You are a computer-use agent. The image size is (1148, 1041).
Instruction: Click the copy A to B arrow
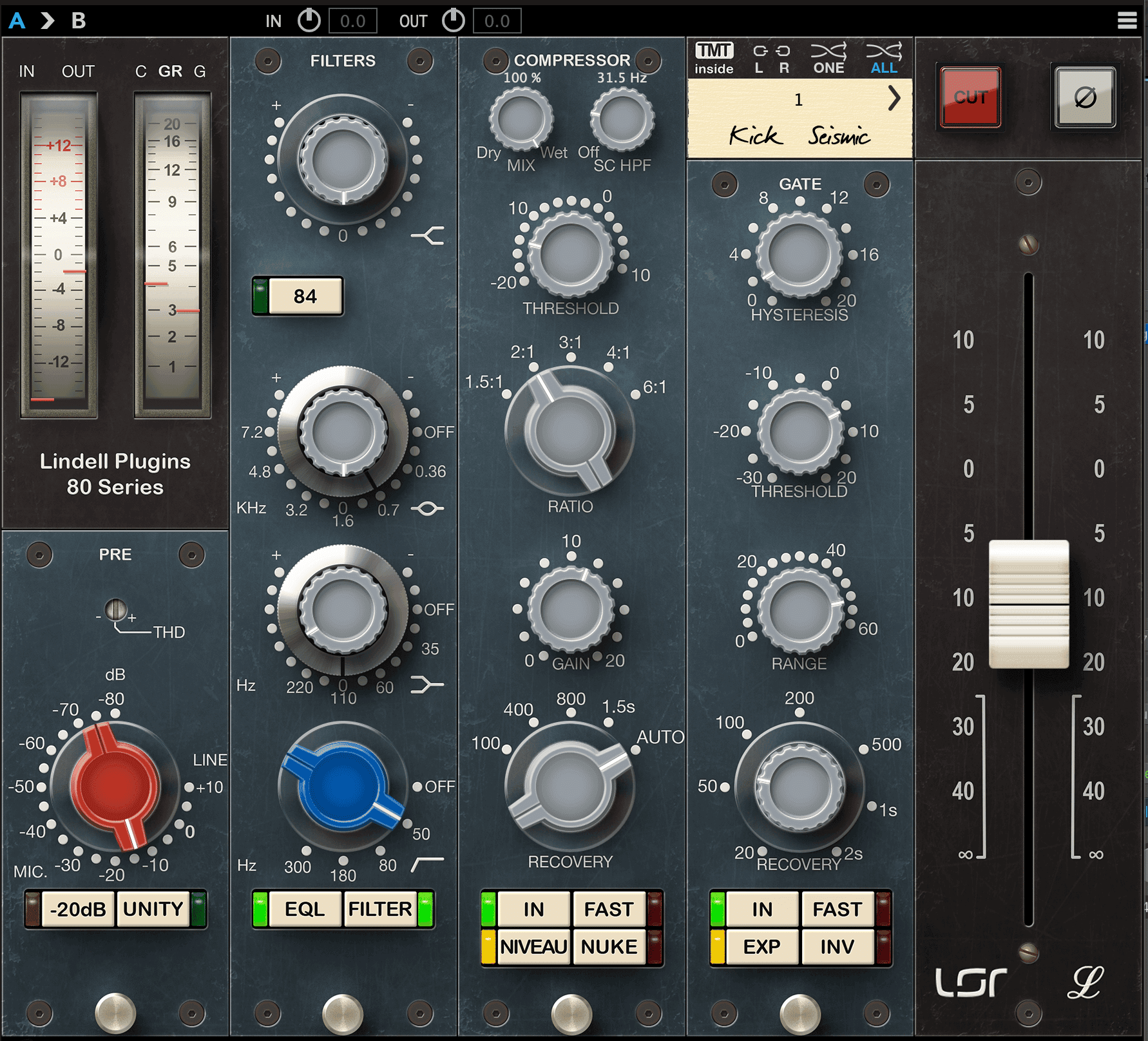[x=48, y=21]
